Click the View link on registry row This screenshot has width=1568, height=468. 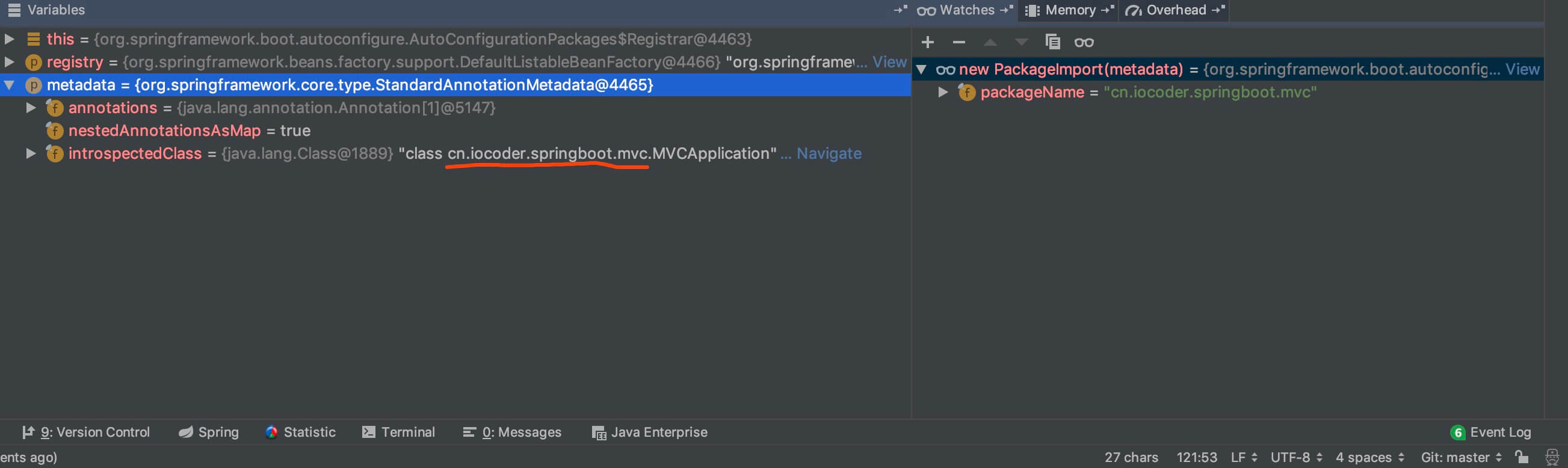889,62
